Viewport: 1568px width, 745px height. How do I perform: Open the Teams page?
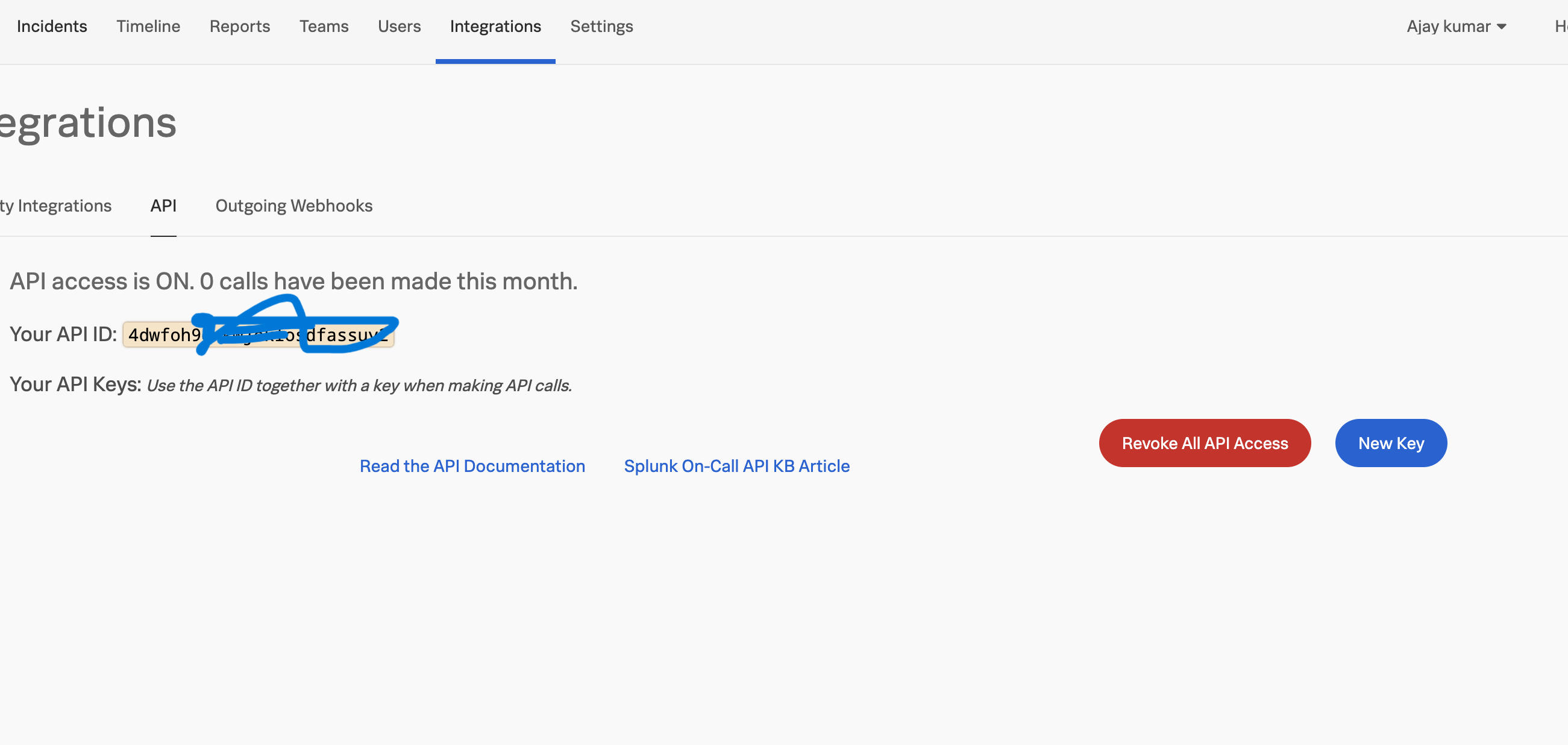[x=324, y=26]
